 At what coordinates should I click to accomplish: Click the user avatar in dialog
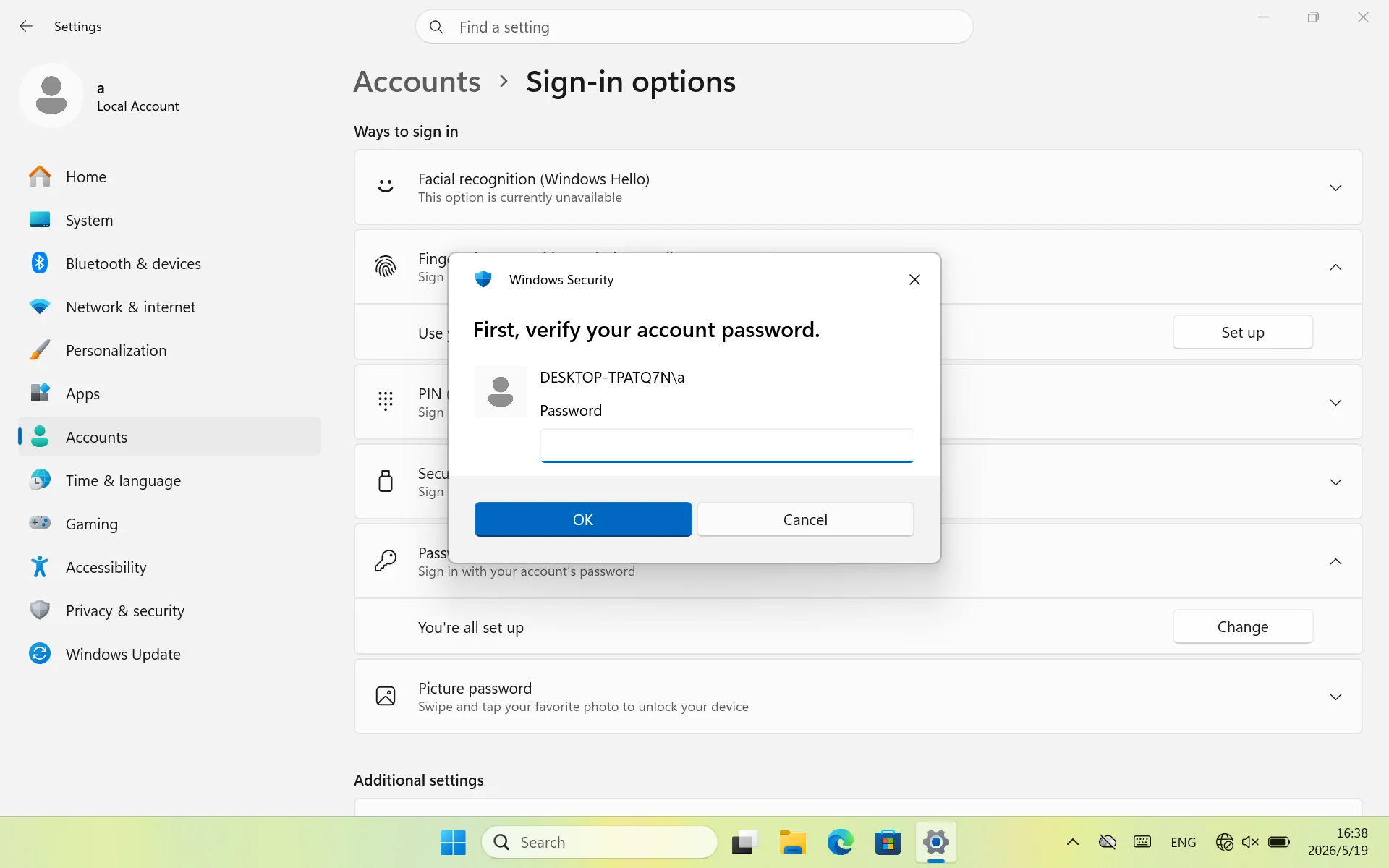click(501, 392)
